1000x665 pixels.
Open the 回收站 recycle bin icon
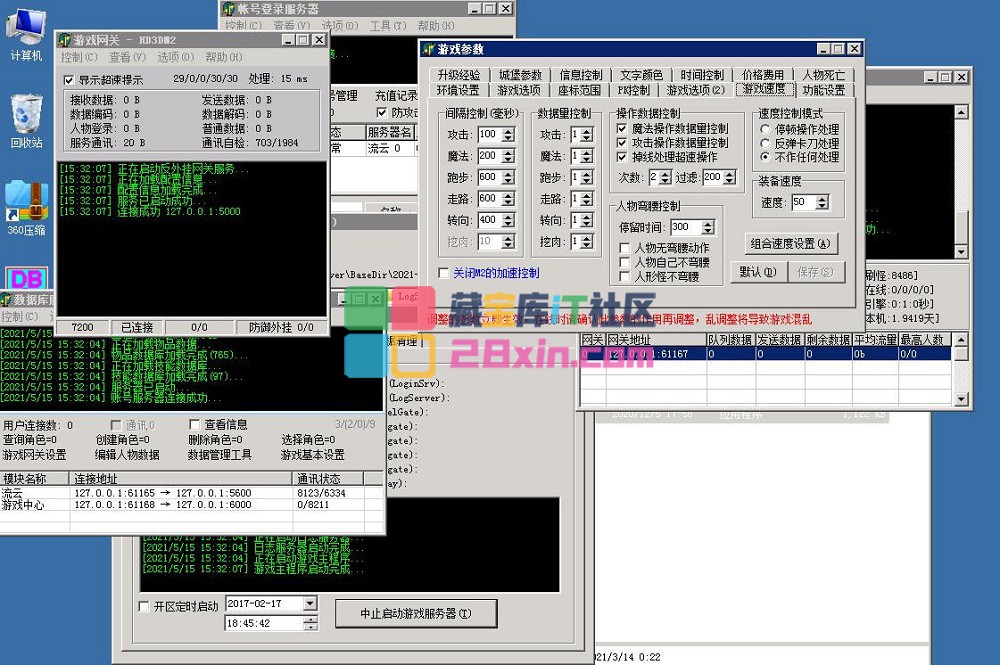coord(26,121)
